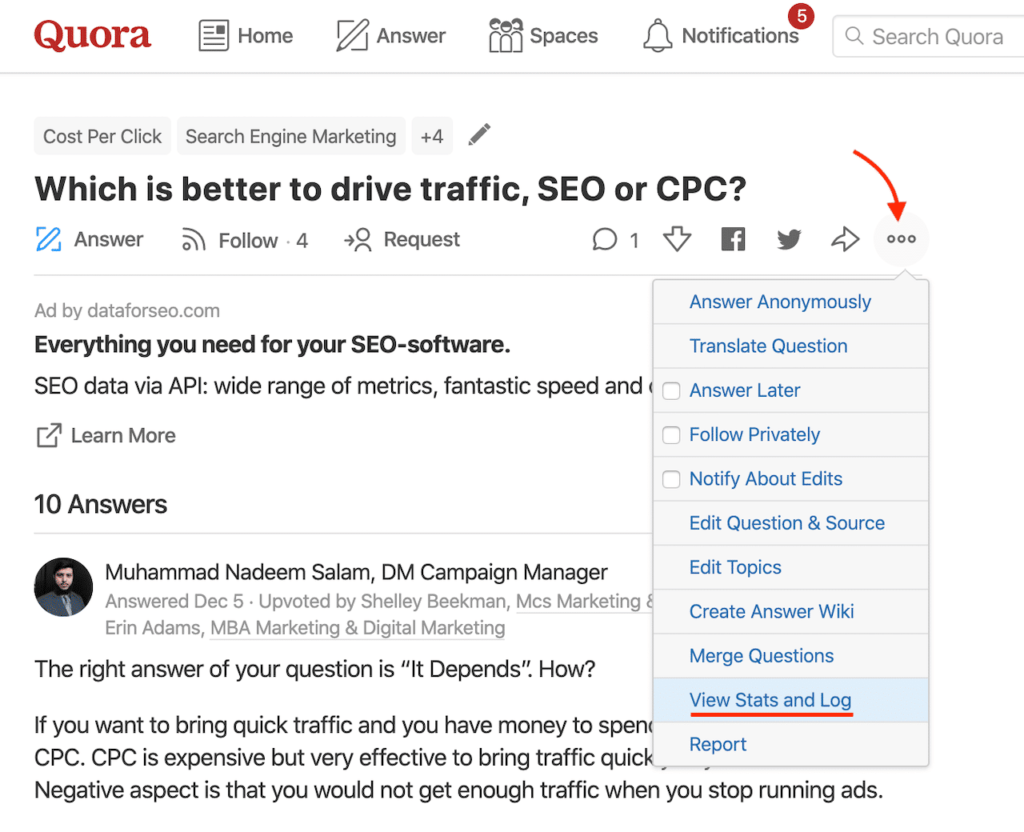The width and height of the screenshot is (1024, 832).
Task: Follow the question
Action: [244, 240]
